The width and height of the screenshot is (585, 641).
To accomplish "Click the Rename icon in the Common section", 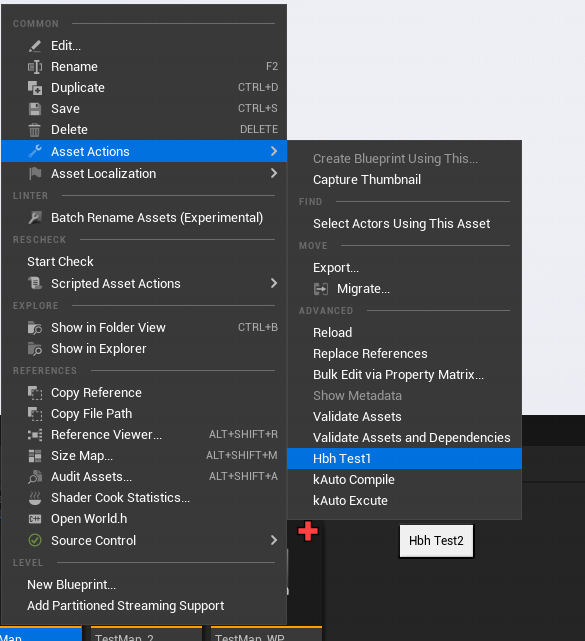I will 35,67.
